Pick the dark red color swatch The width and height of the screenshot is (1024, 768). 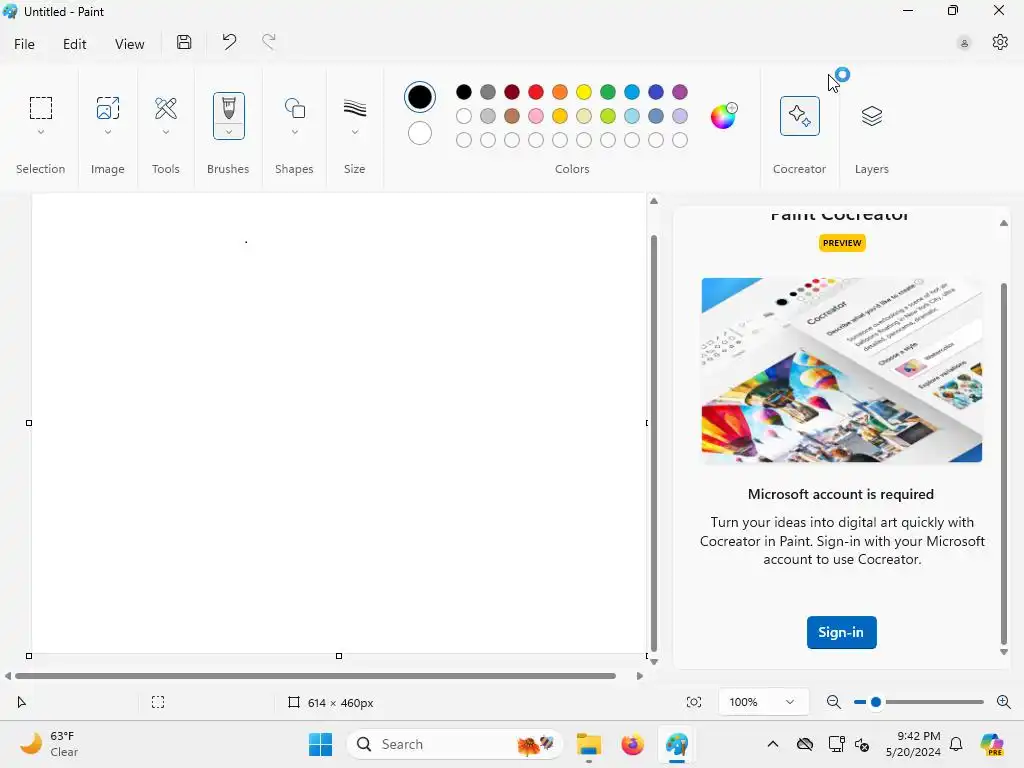point(511,92)
